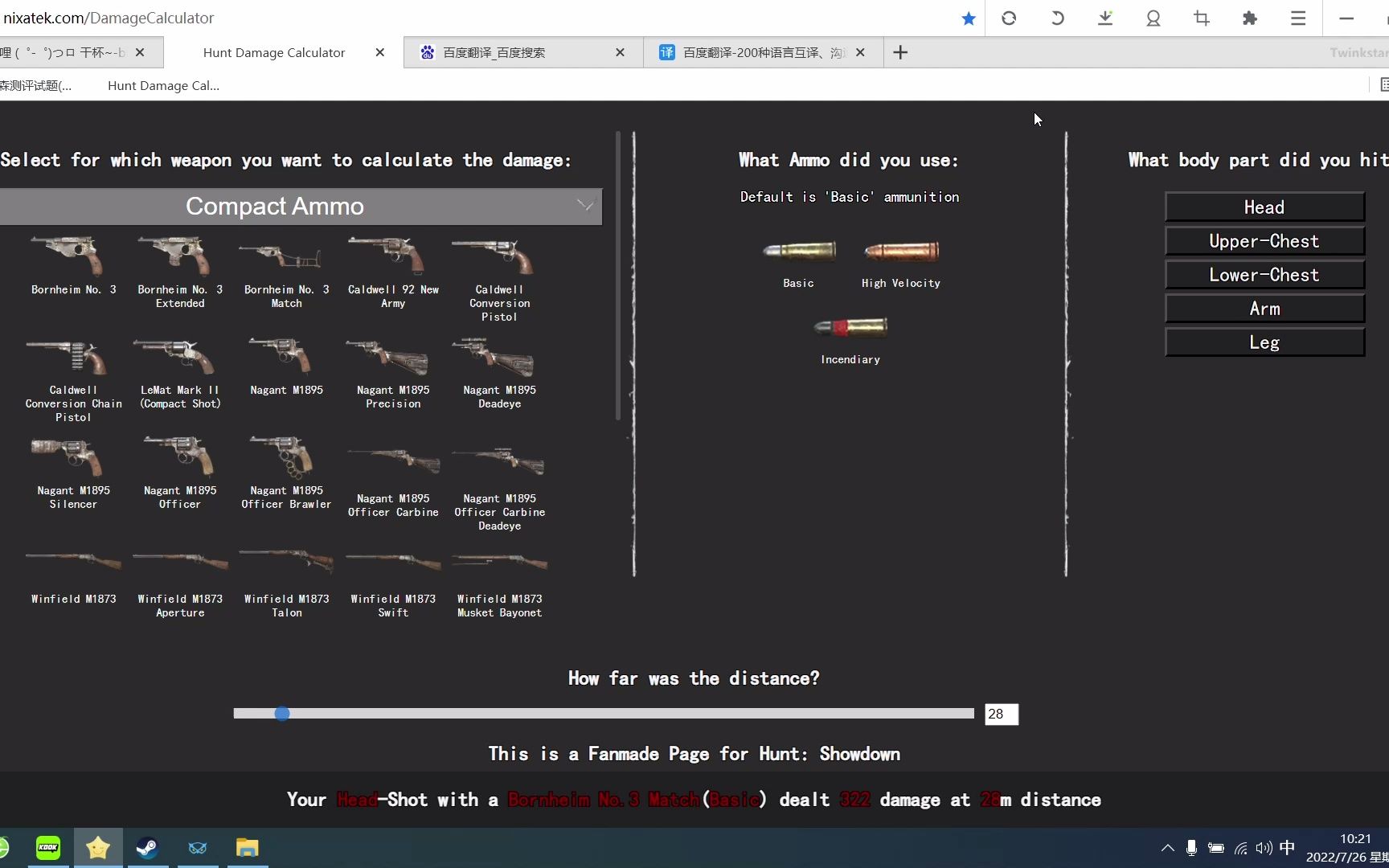The height and width of the screenshot is (868, 1389).
Task: Switch to 百度翻译-200种语言互译 tab
Action: tap(764, 52)
